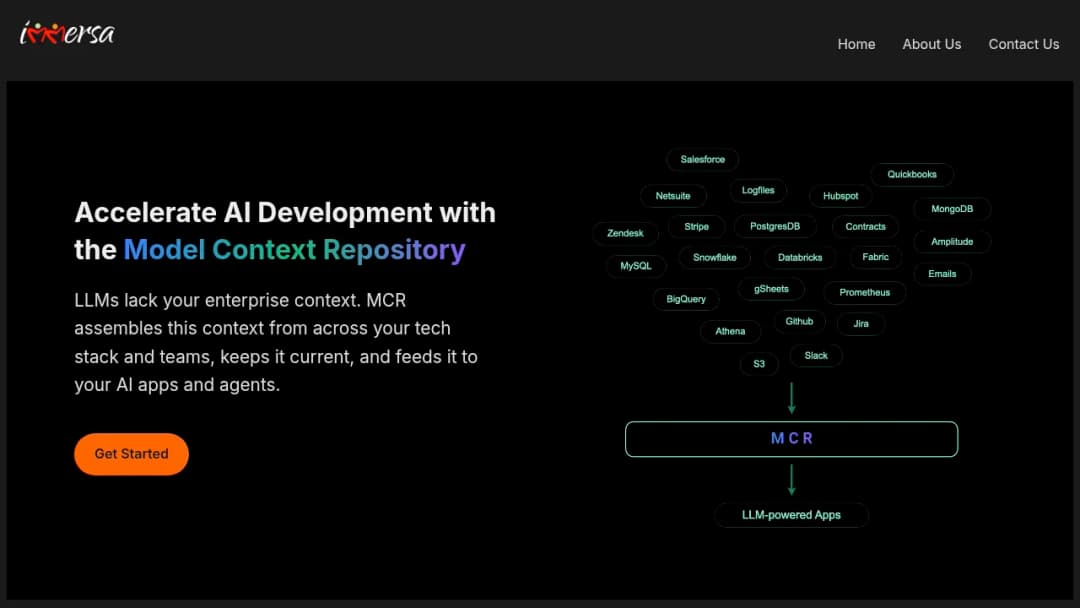This screenshot has height=608, width=1080.
Task: Click the BigQuery pill
Action: click(x=685, y=299)
